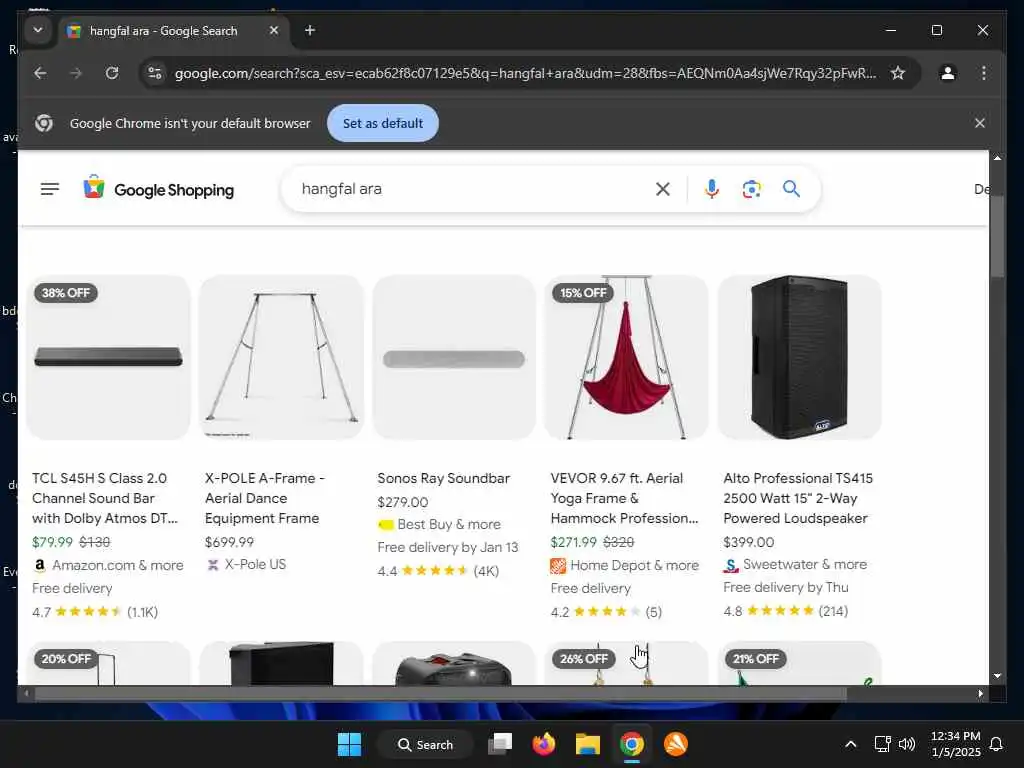
Task: Click the 'Set as default' button
Action: click(x=383, y=123)
